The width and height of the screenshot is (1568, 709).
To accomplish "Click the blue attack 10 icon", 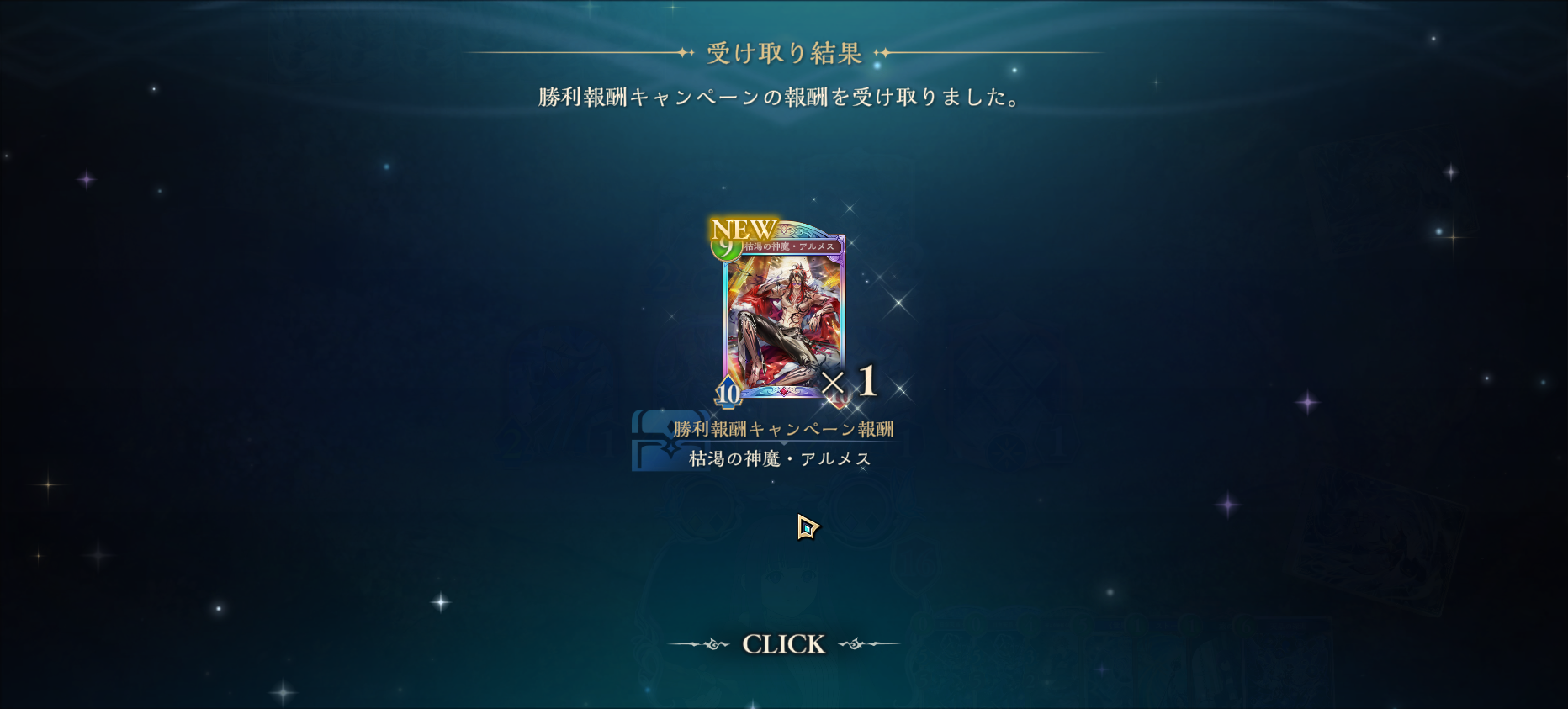I will (x=728, y=392).
